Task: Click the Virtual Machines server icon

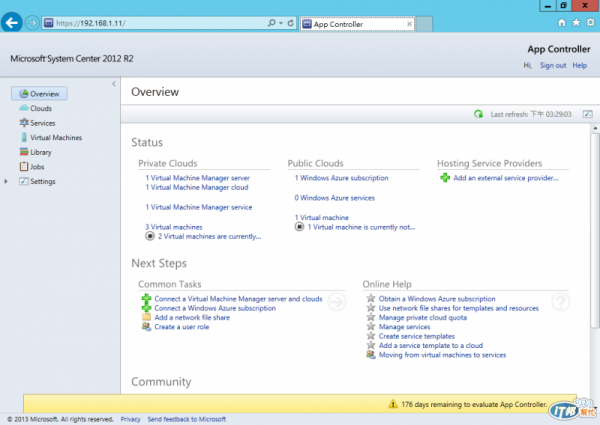Action: [24, 137]
